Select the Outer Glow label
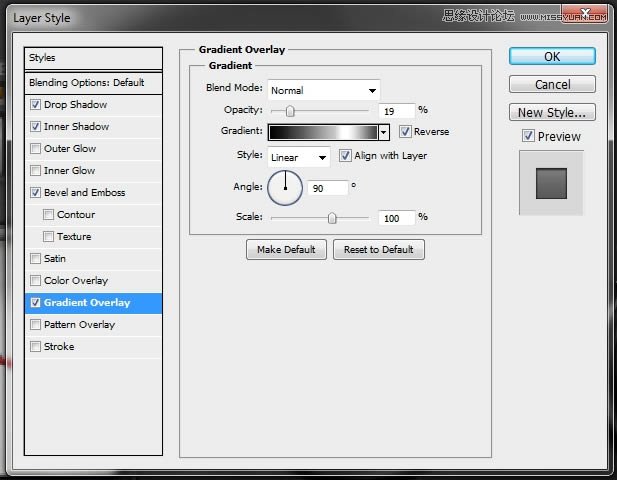 pyautogui.click(x=70, y=149)
